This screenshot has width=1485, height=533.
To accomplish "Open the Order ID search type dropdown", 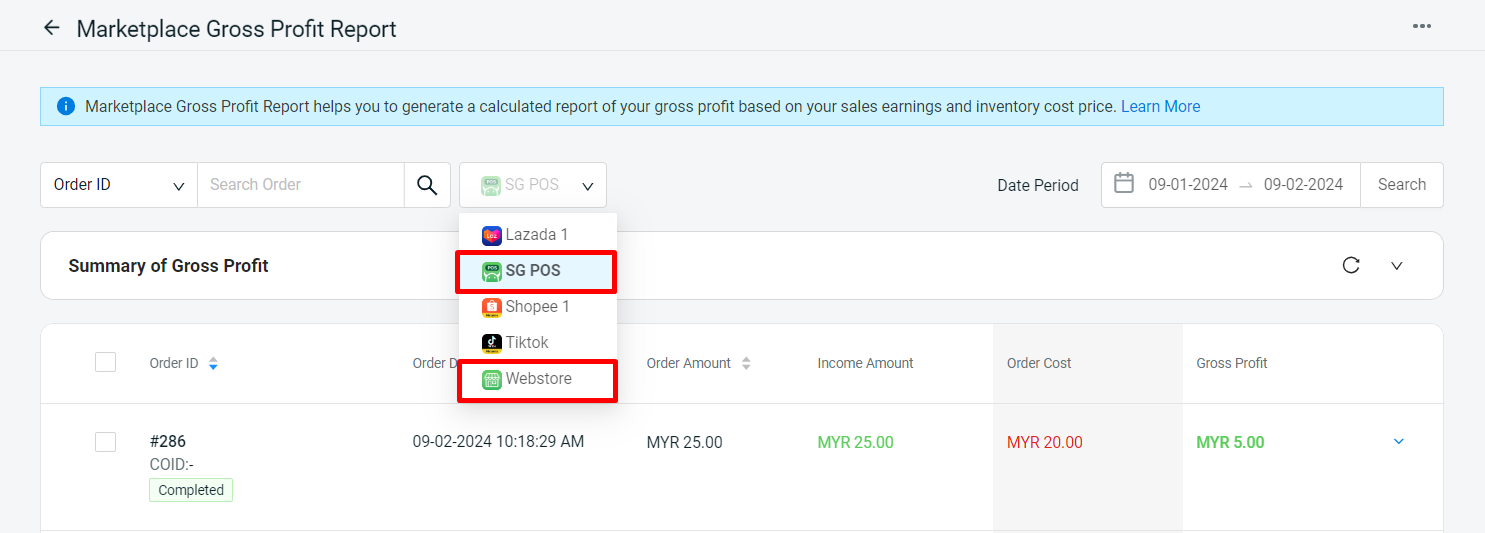I will pos(119,185).
